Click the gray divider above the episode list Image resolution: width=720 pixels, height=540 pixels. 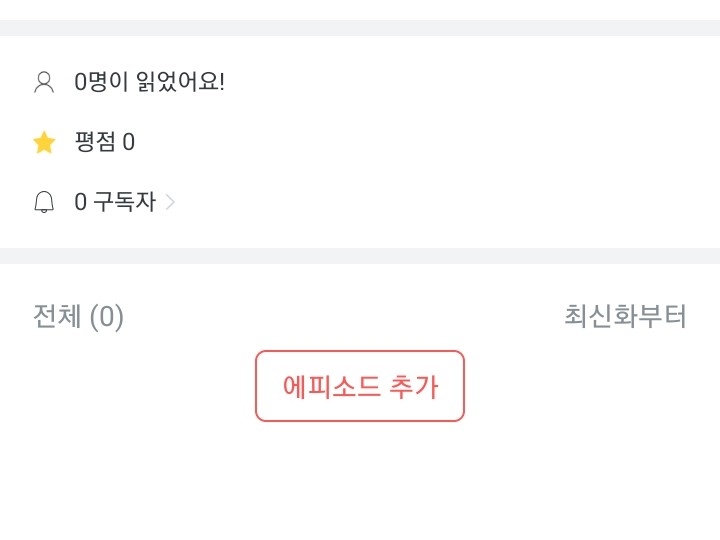360,256
